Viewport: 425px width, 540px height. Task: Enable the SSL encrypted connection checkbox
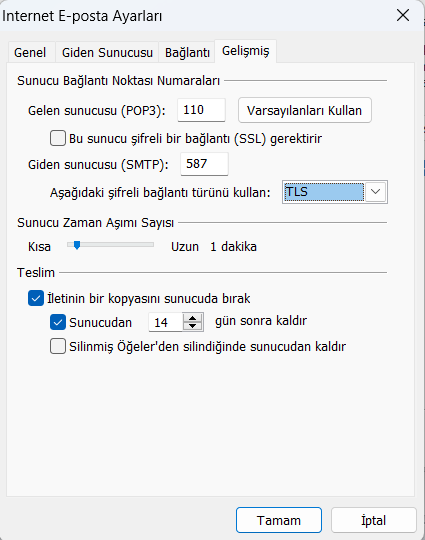coord(58,138)
